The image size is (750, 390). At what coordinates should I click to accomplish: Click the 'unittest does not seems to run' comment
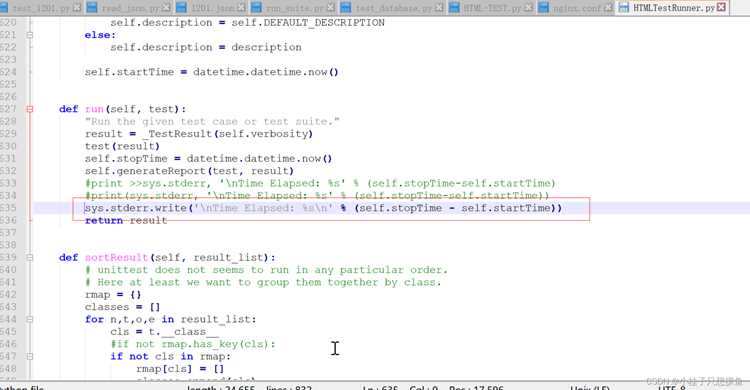[x=266, y=270]
